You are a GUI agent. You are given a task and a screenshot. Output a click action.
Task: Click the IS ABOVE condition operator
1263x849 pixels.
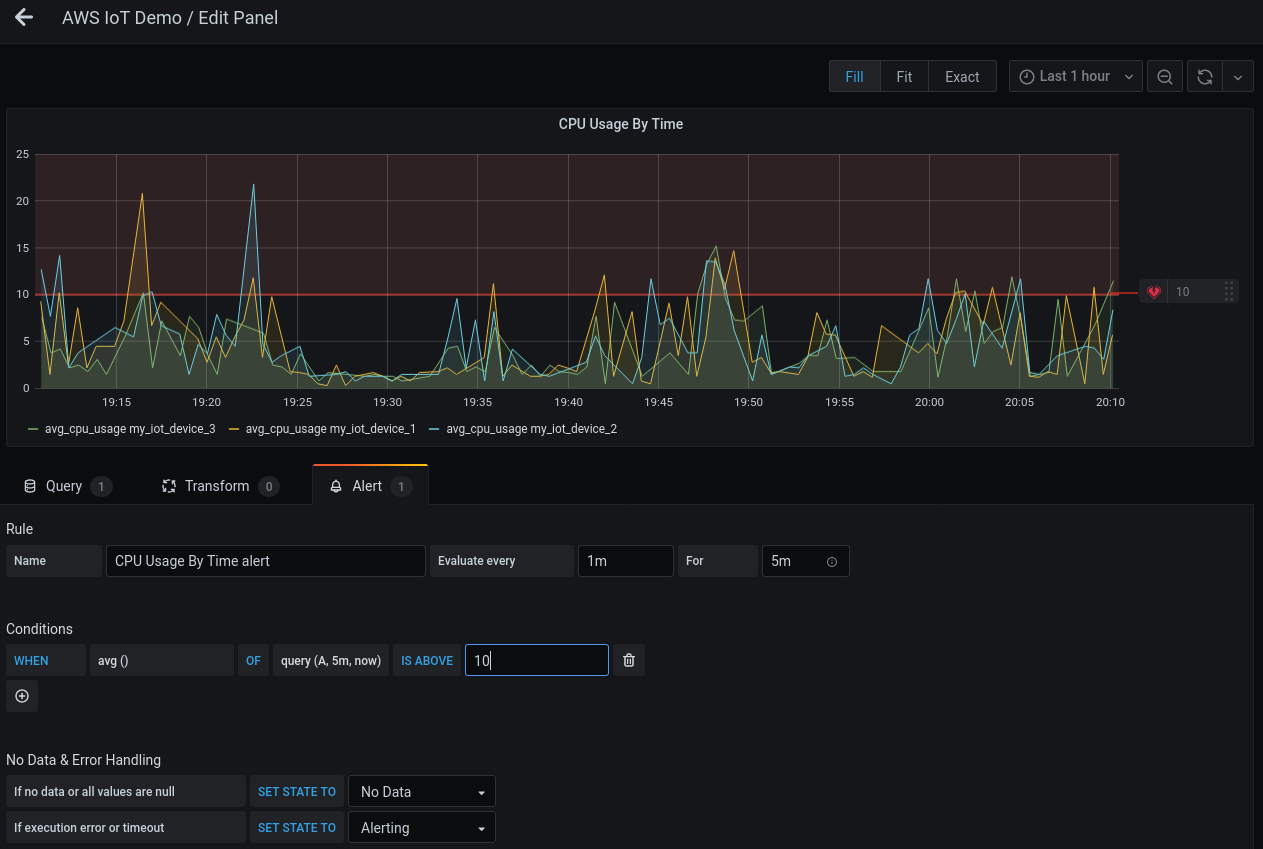[x=427, y=660]
